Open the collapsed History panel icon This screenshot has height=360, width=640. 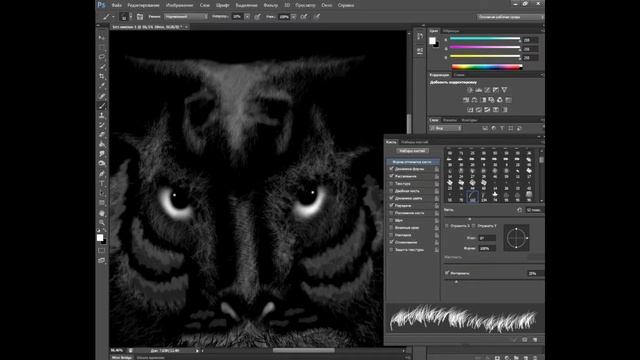420,37
